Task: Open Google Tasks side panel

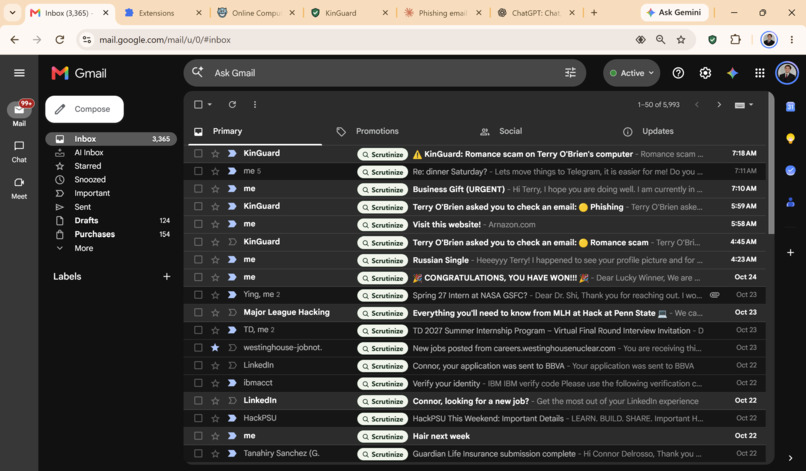Action: click(x=791, y=171)
